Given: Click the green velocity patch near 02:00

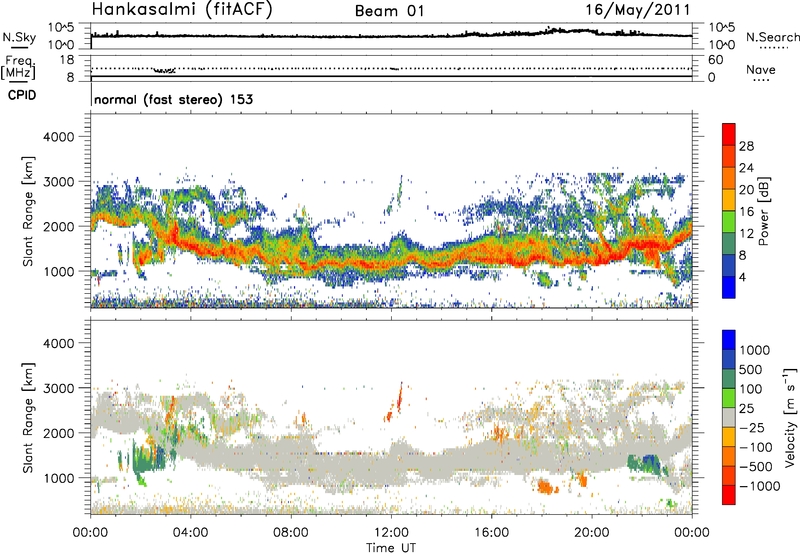Looking at the screenshot, I should (143, 459).
